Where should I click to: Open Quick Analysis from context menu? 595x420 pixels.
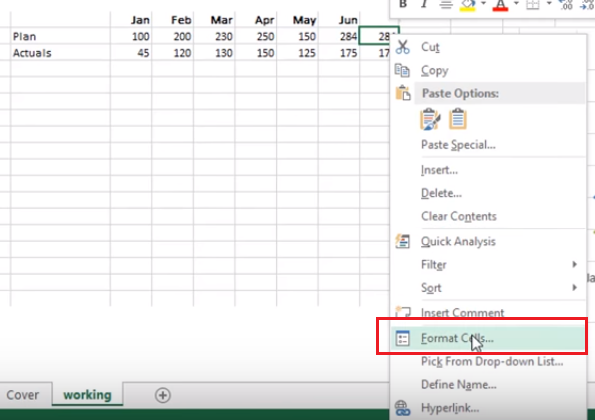[x=488, y=241]
